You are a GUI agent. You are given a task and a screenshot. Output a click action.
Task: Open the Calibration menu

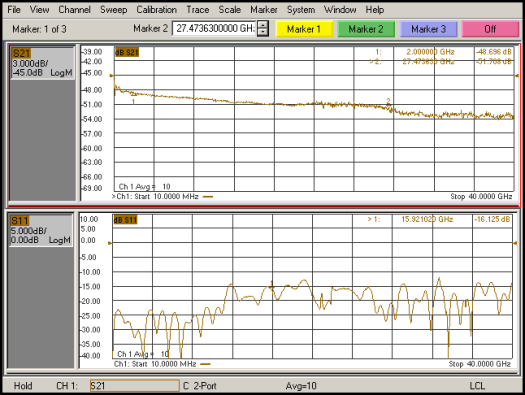156,10
